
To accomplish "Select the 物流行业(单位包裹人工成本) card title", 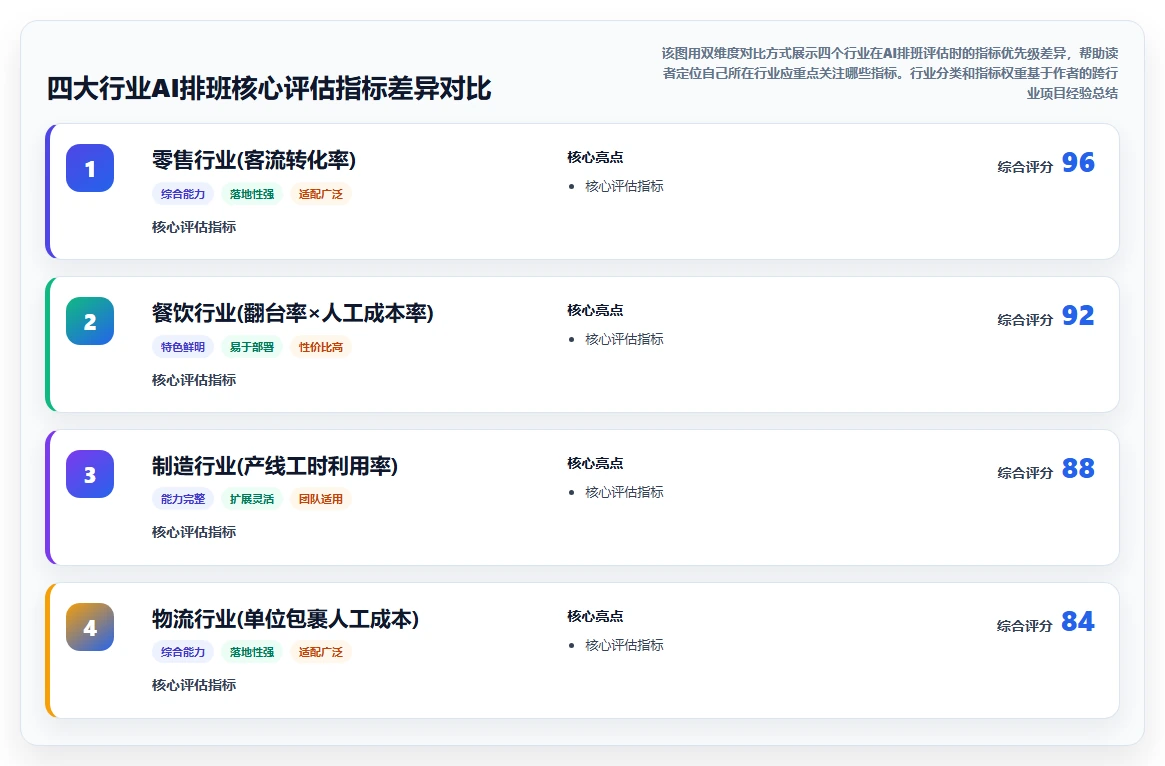I will pos(285,619).
